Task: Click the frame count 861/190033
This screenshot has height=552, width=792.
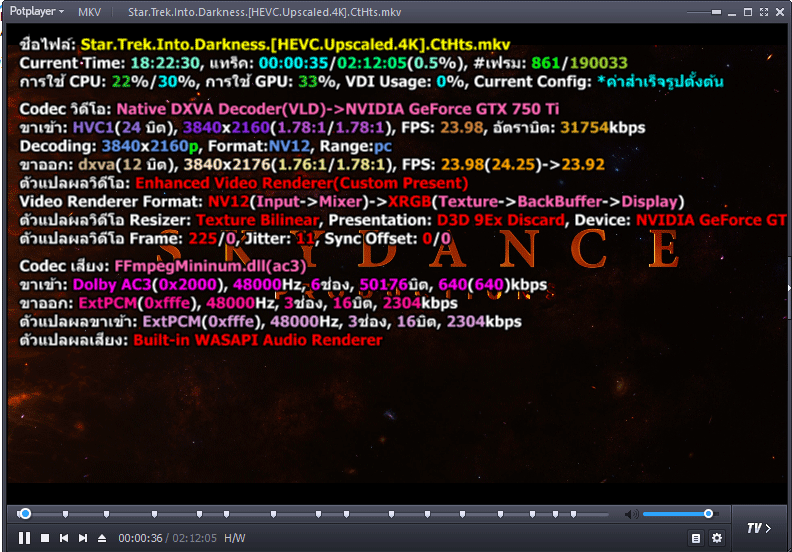Action: pyautogui.click(x=579, y=63)
